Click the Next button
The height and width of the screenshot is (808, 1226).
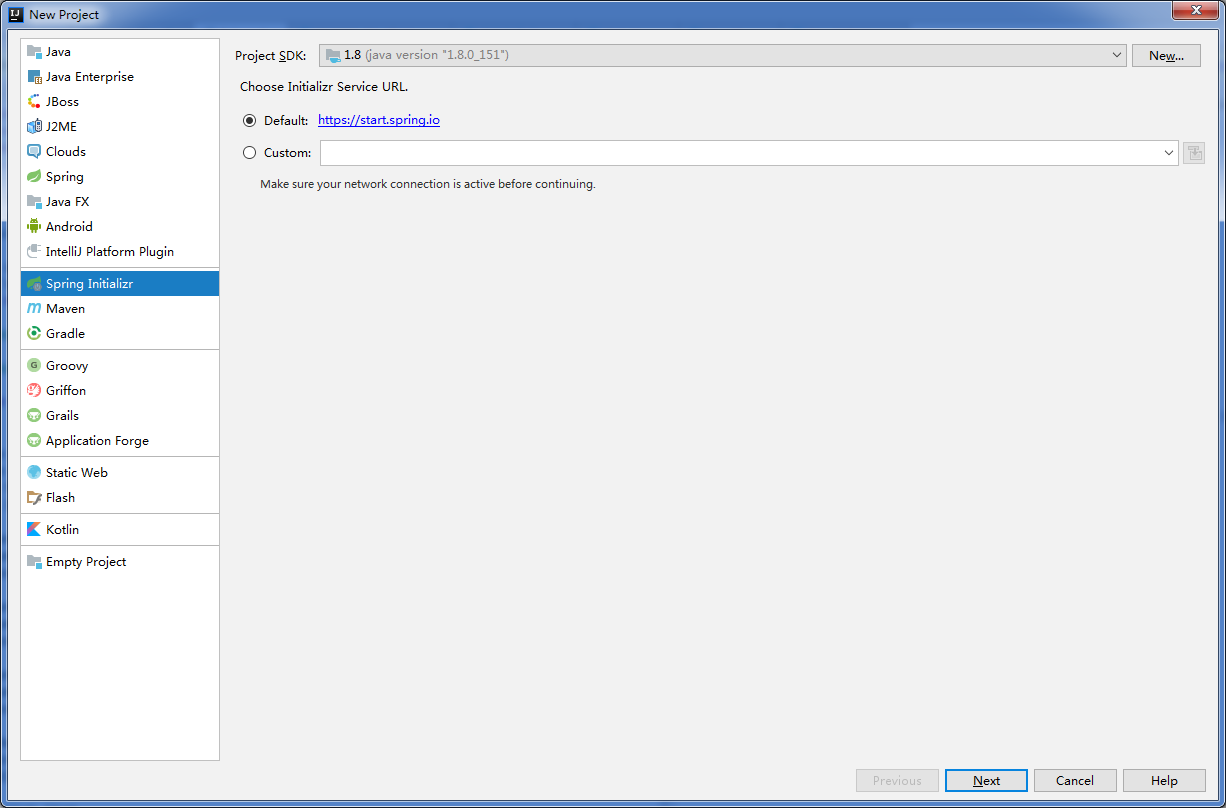pos(986,781)
